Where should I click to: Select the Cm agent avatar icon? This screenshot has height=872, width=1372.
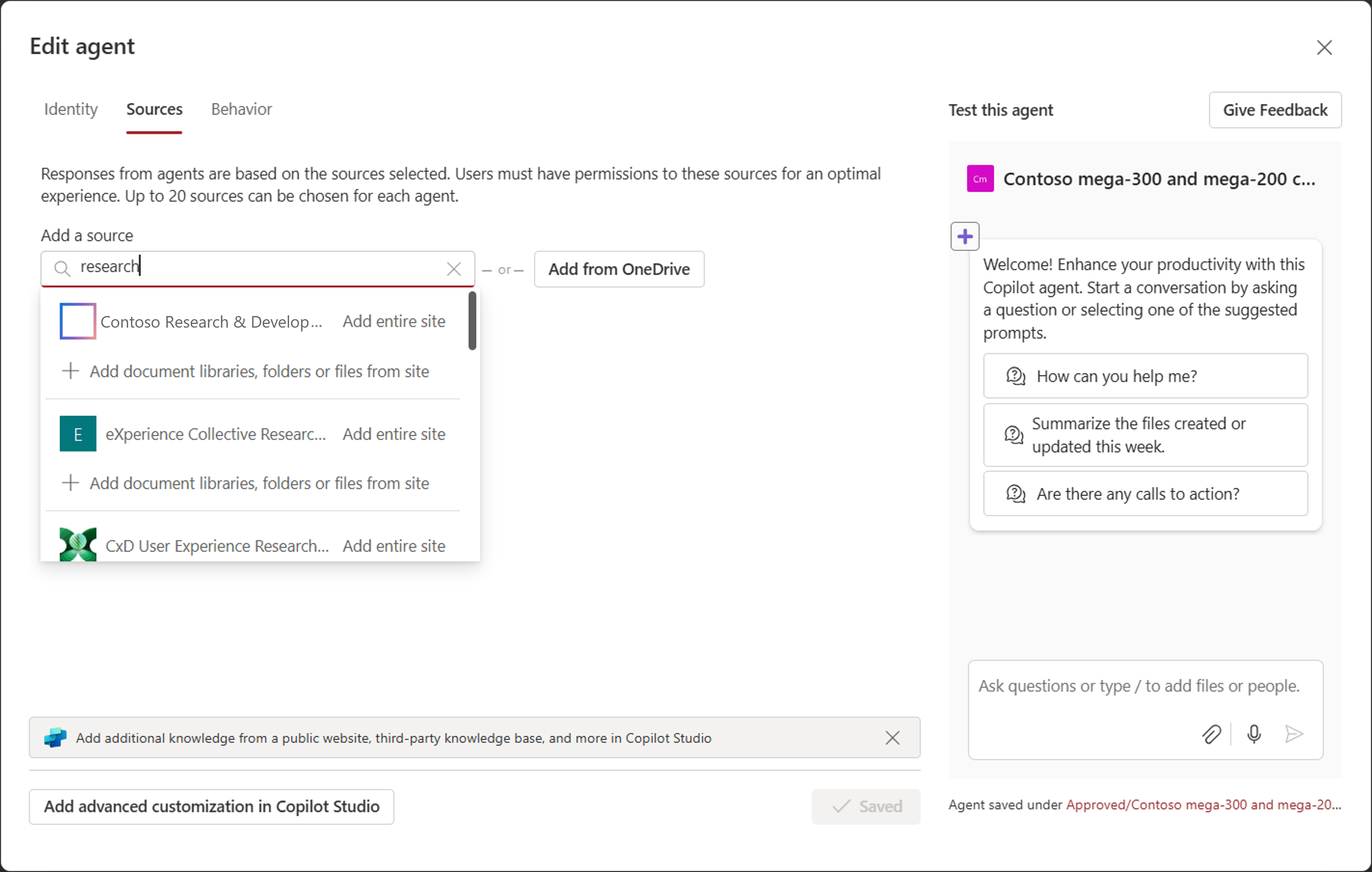click(x=980, y=178)
